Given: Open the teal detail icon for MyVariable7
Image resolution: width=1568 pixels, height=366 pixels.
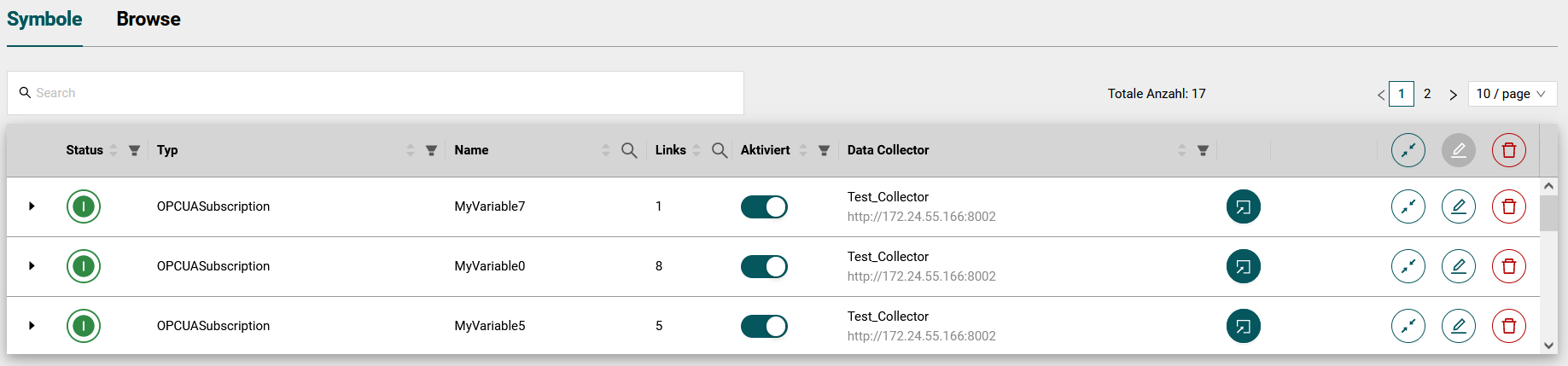Looking at the screenshot, I should pos(1243,206).
